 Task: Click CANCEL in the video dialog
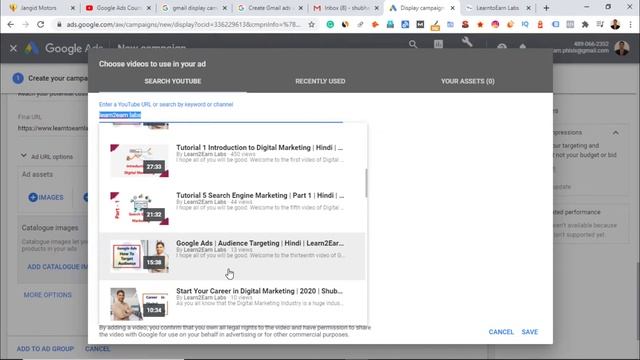click(501, 332)
